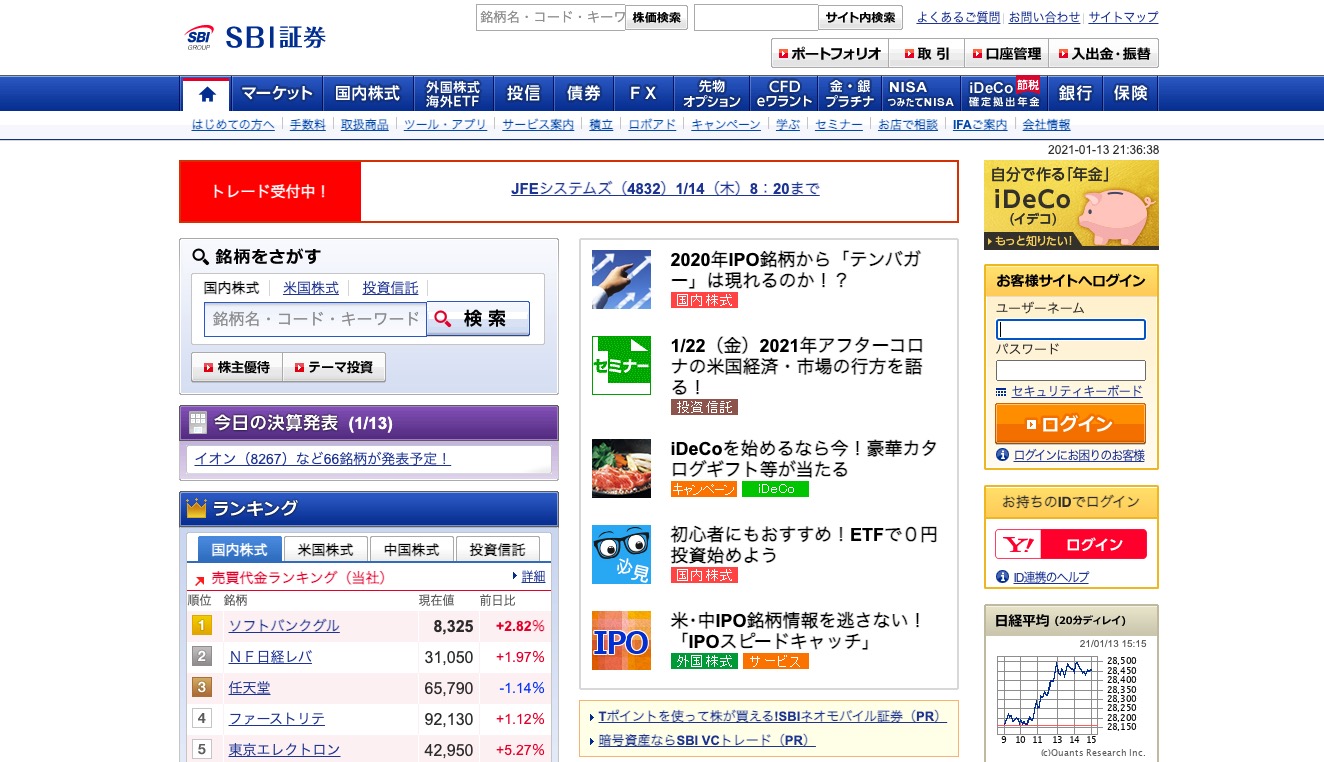
Task: Go to the home icon tab
Action: [207, 94]
